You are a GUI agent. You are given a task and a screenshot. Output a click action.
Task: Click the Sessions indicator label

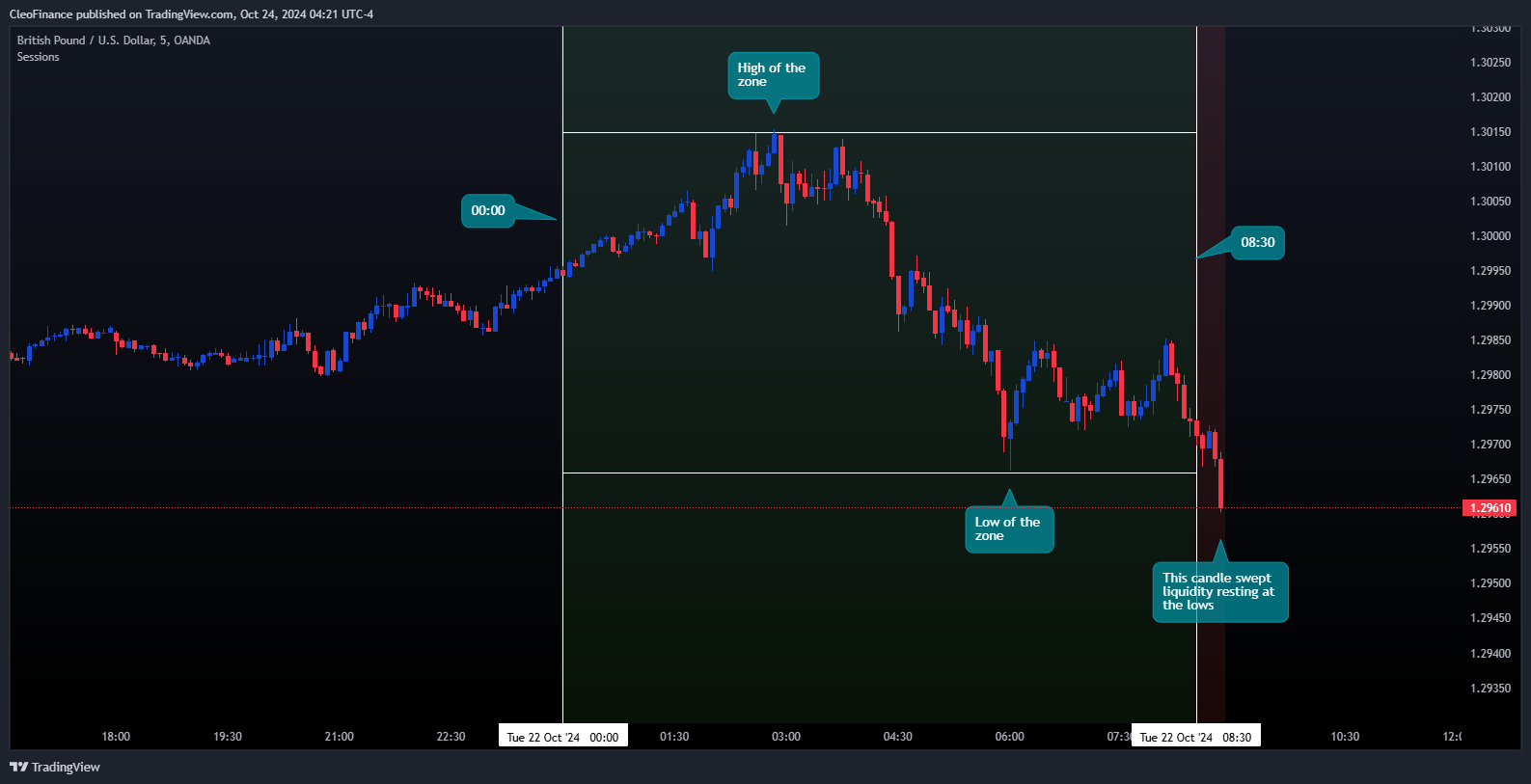[x=38, y=57]
